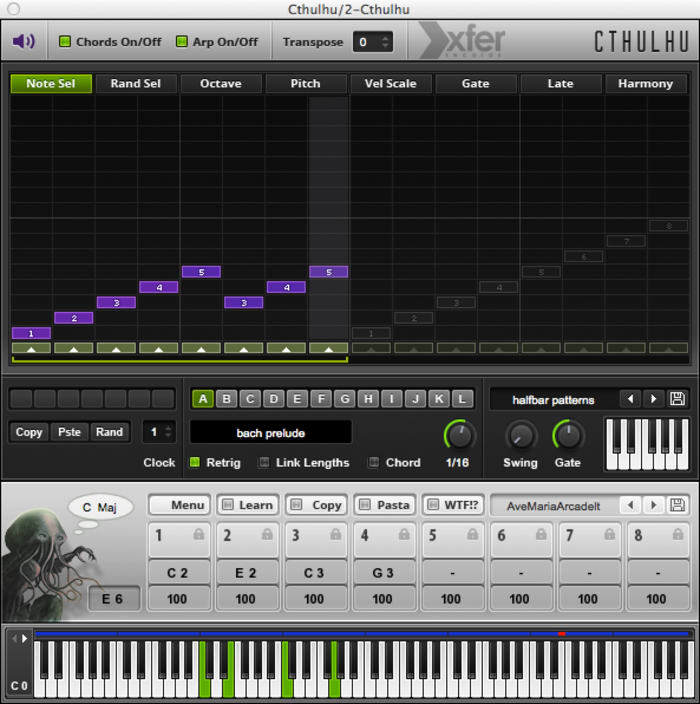This screenshot has height=704, width=700.
Task: Click lock icon on chord slot 4
Action: pyautogui.click(x=404, y=535)
